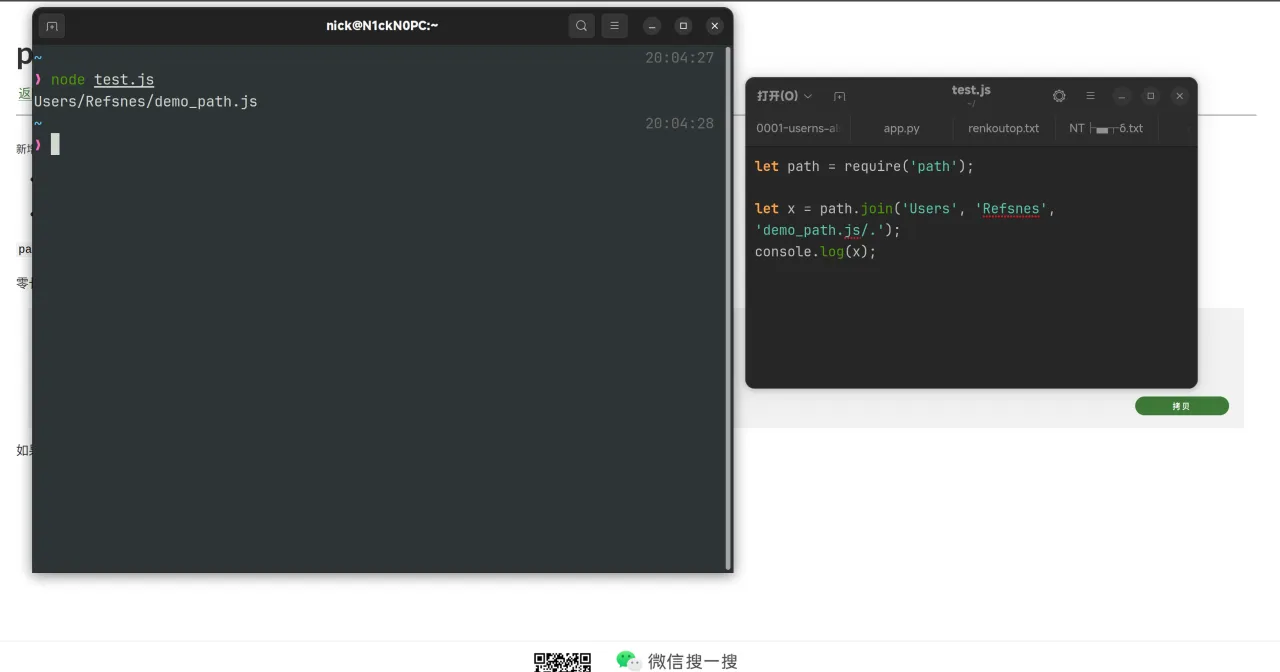1280x672 pixels.
Task: Create new document in text editor
Action: pos(839,96)
